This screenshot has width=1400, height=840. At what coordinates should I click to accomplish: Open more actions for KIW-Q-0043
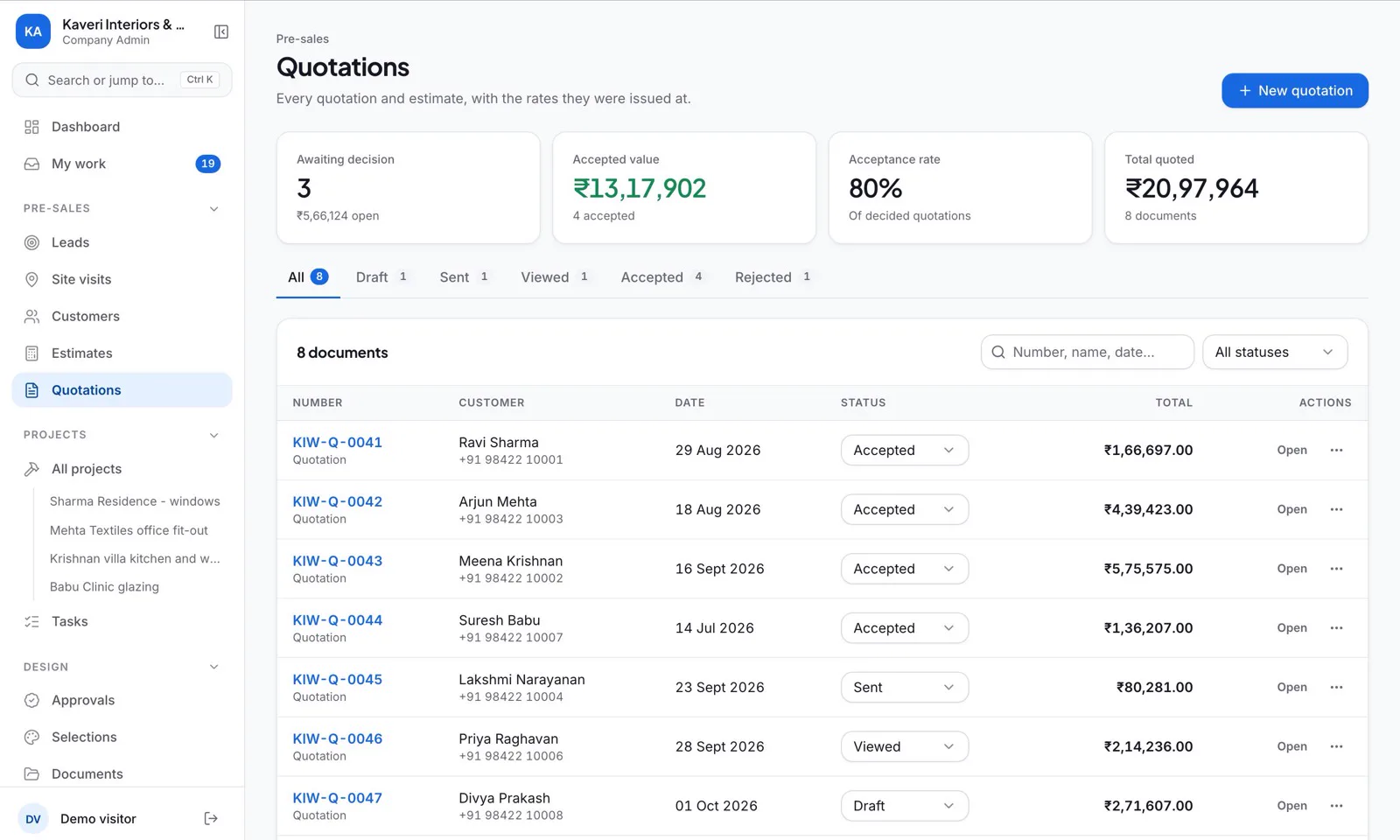coord(1336,569)
